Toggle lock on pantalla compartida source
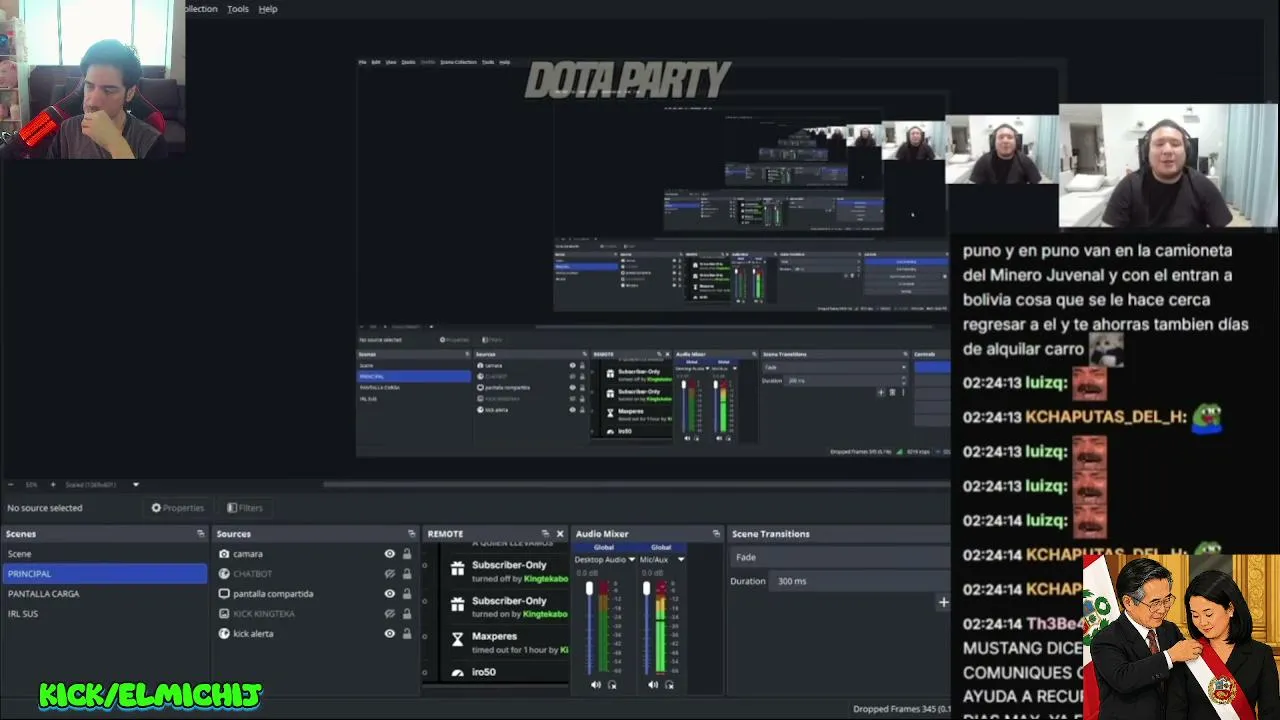The image size is (1280, 720). coord(407,594)
